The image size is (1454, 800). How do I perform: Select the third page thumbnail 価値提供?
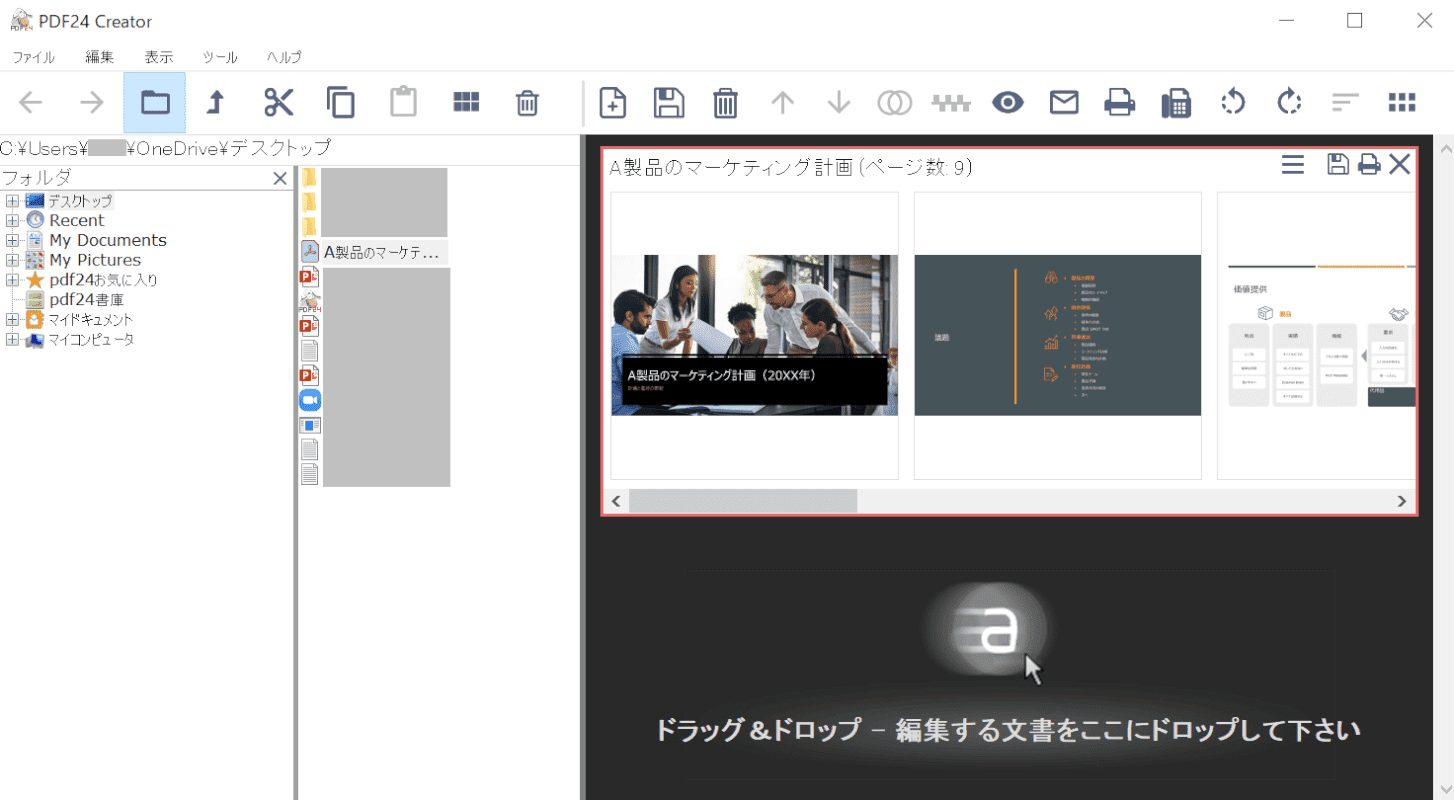pyautogui.click(x=1316, y=335)
